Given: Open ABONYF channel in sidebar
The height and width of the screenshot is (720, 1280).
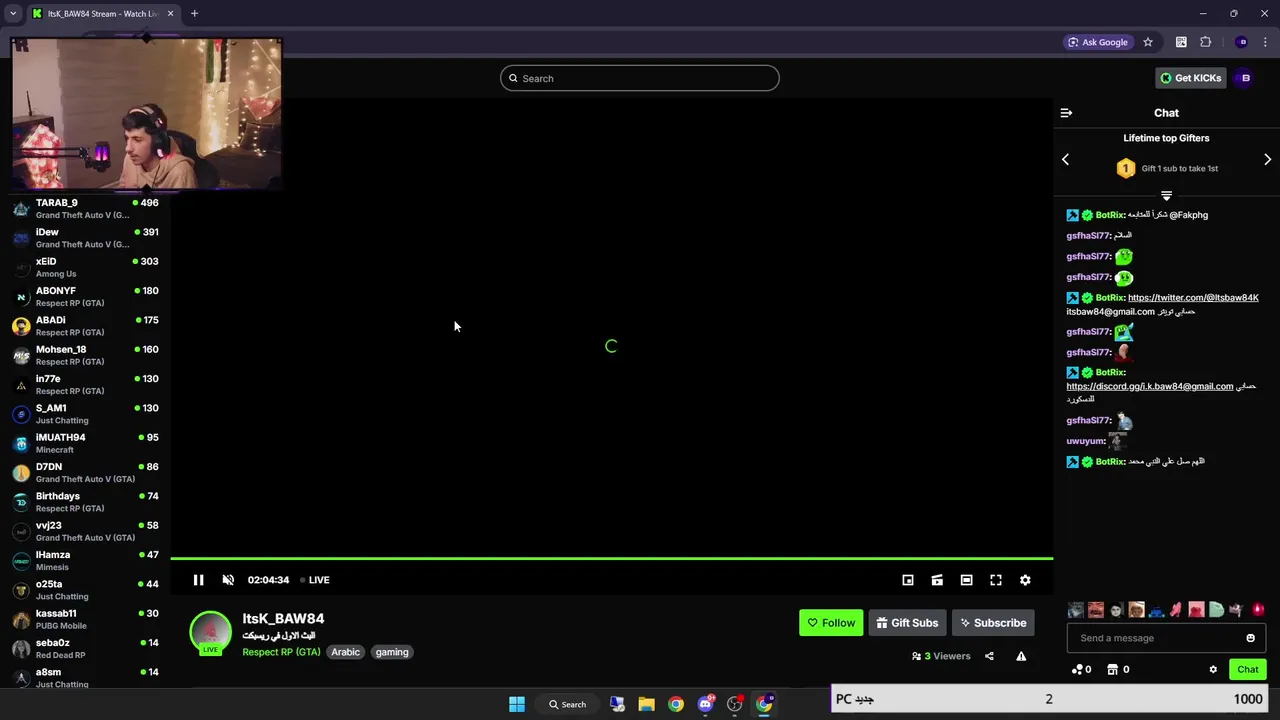Looking at the screenshot, I should (85, 297).
